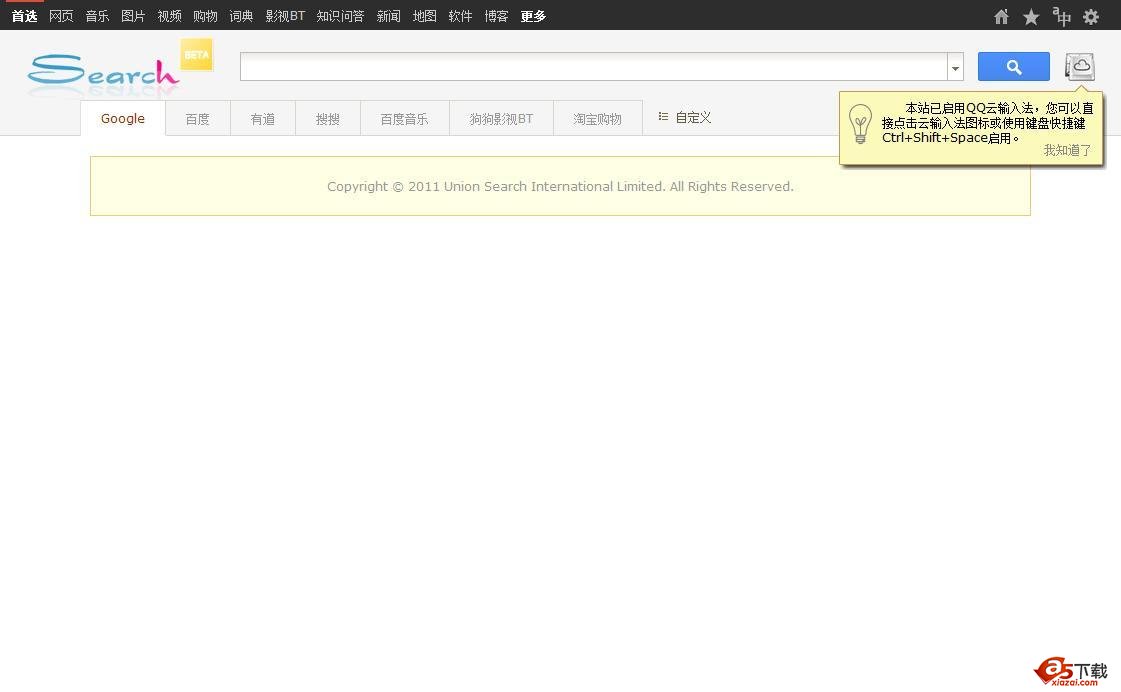Switch to the Google tab
Image resolution: width=1121 pixels, height=692 pixels.
click(x=123, y=119)
